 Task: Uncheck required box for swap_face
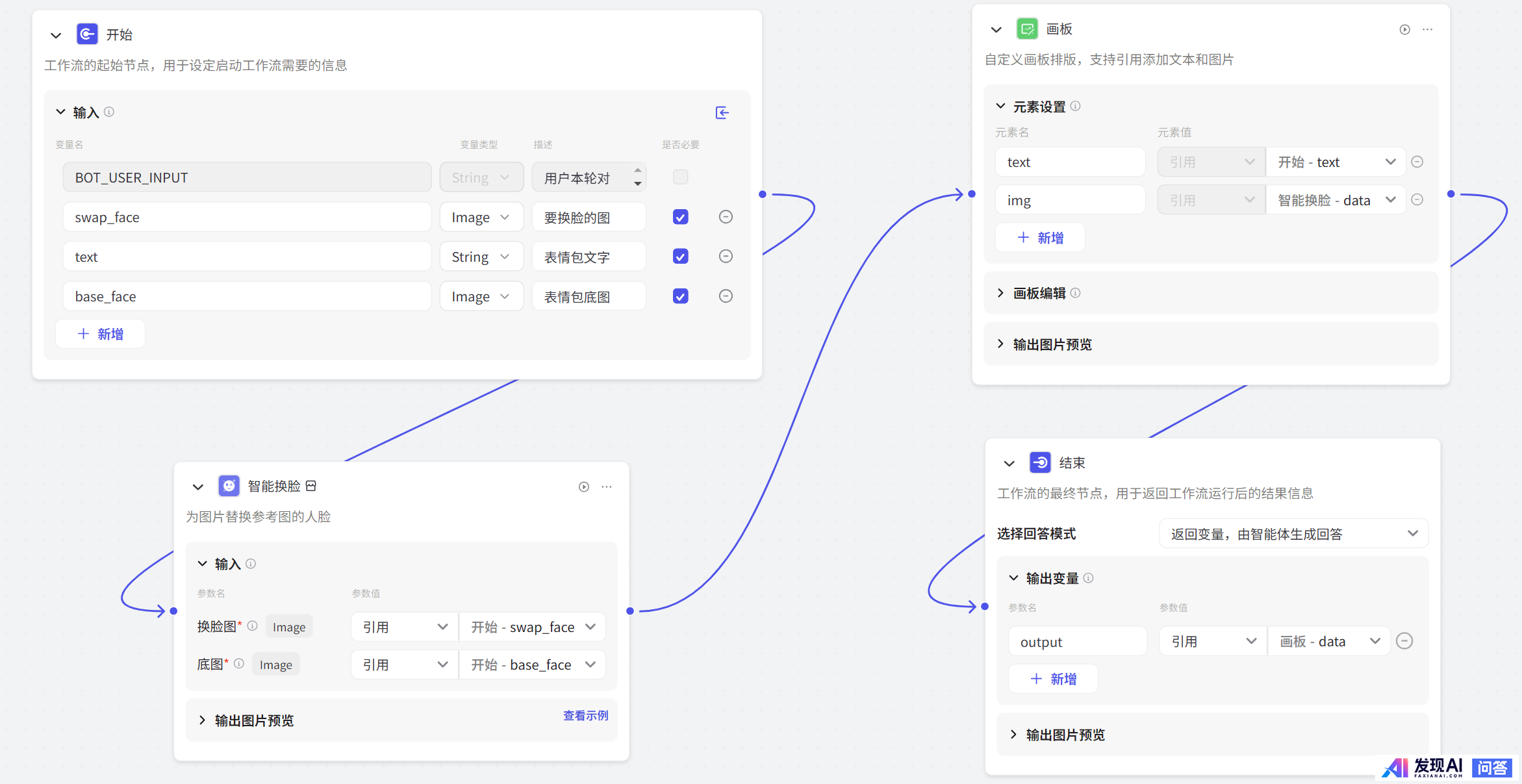coord(680,217)
